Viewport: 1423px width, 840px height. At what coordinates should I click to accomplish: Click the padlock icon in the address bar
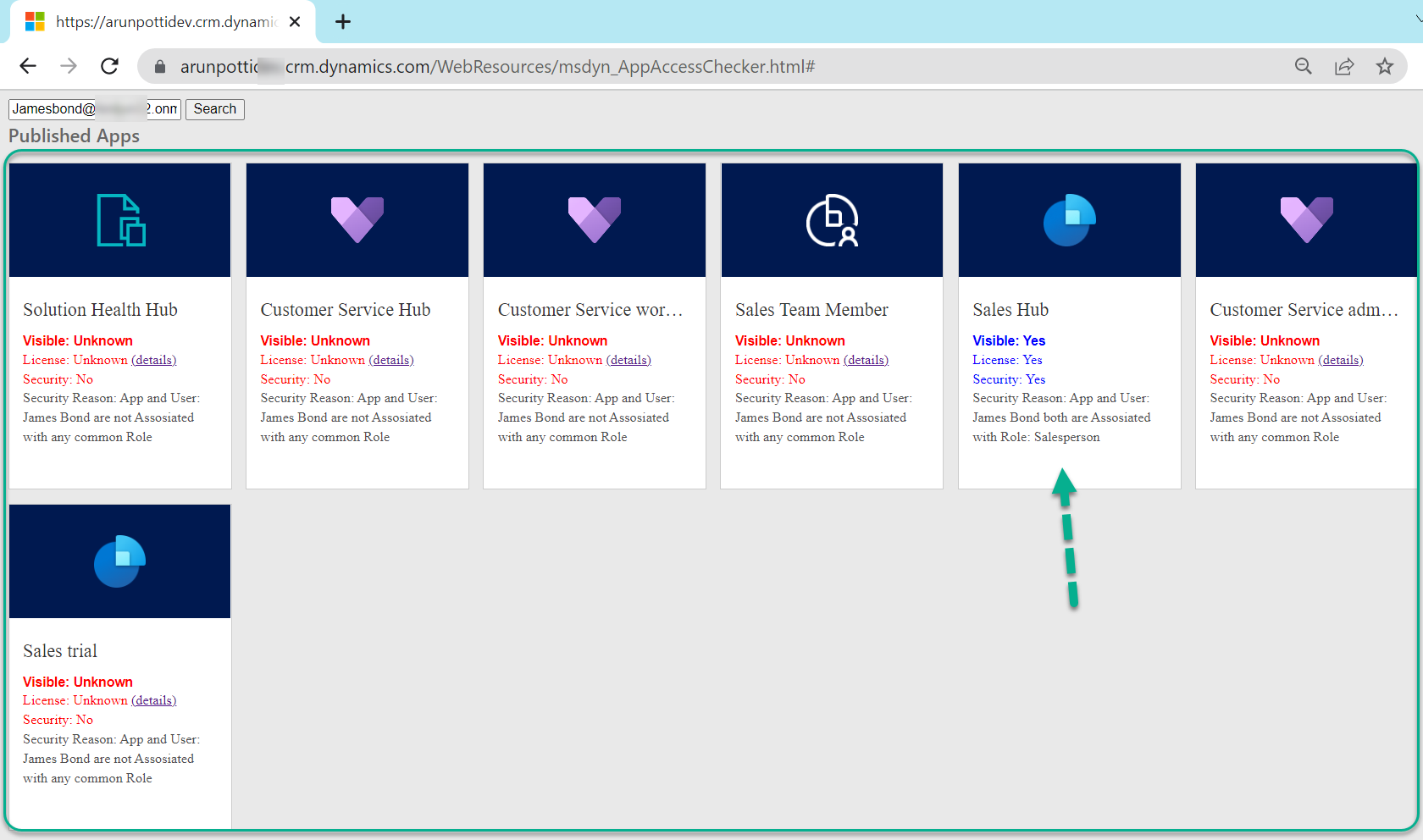click(x=158, y=66)
